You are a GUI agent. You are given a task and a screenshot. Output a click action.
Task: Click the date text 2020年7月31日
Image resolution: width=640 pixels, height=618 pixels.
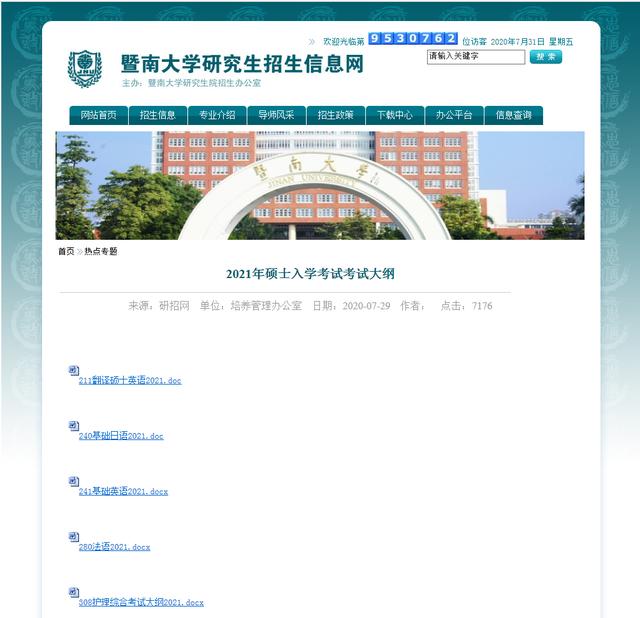click(x=518, y=42)
